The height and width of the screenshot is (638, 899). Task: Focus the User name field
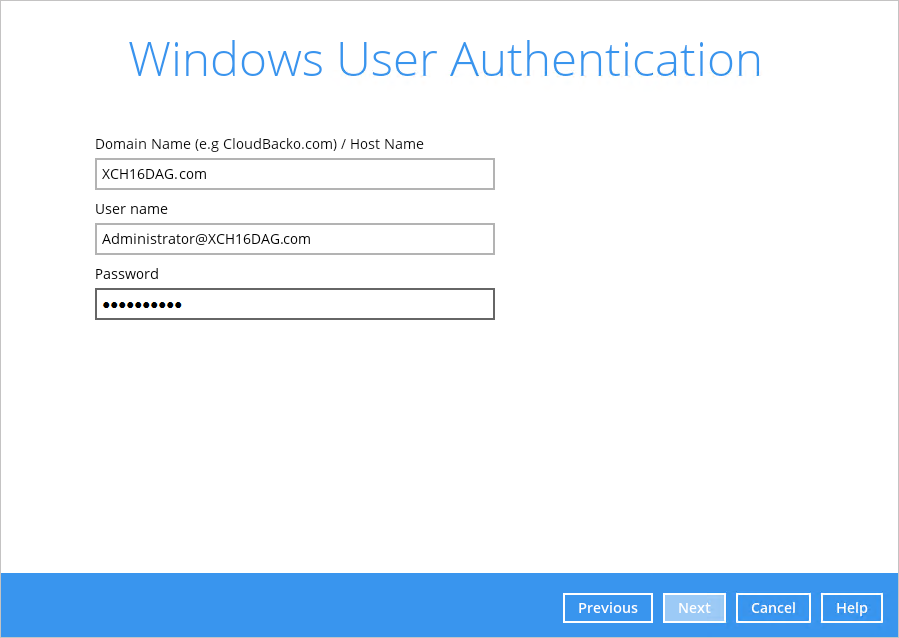pyautogui.click(x=295, y=239)
